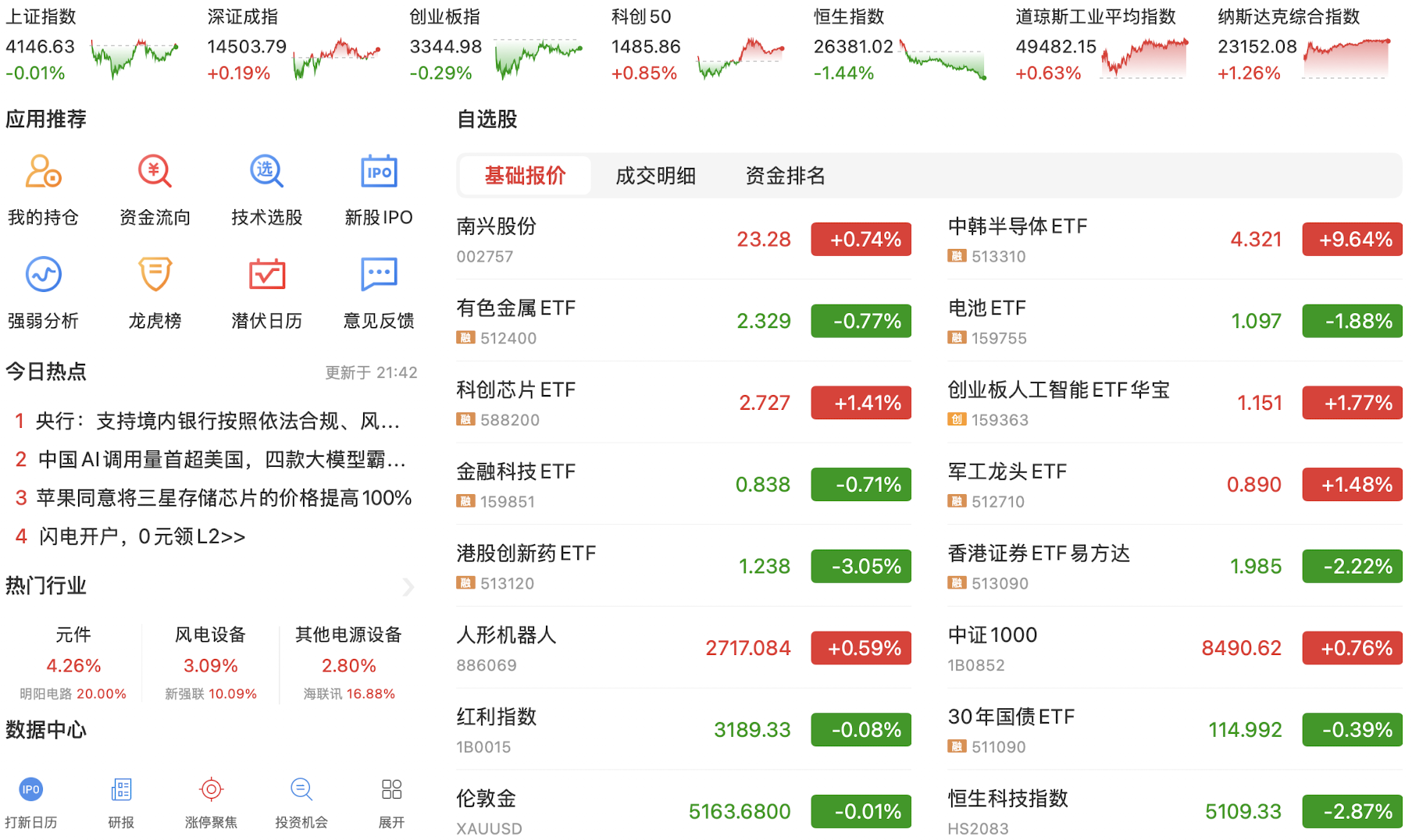
Task: Click the 资金流向 capital flow icon
Action: 155,172
